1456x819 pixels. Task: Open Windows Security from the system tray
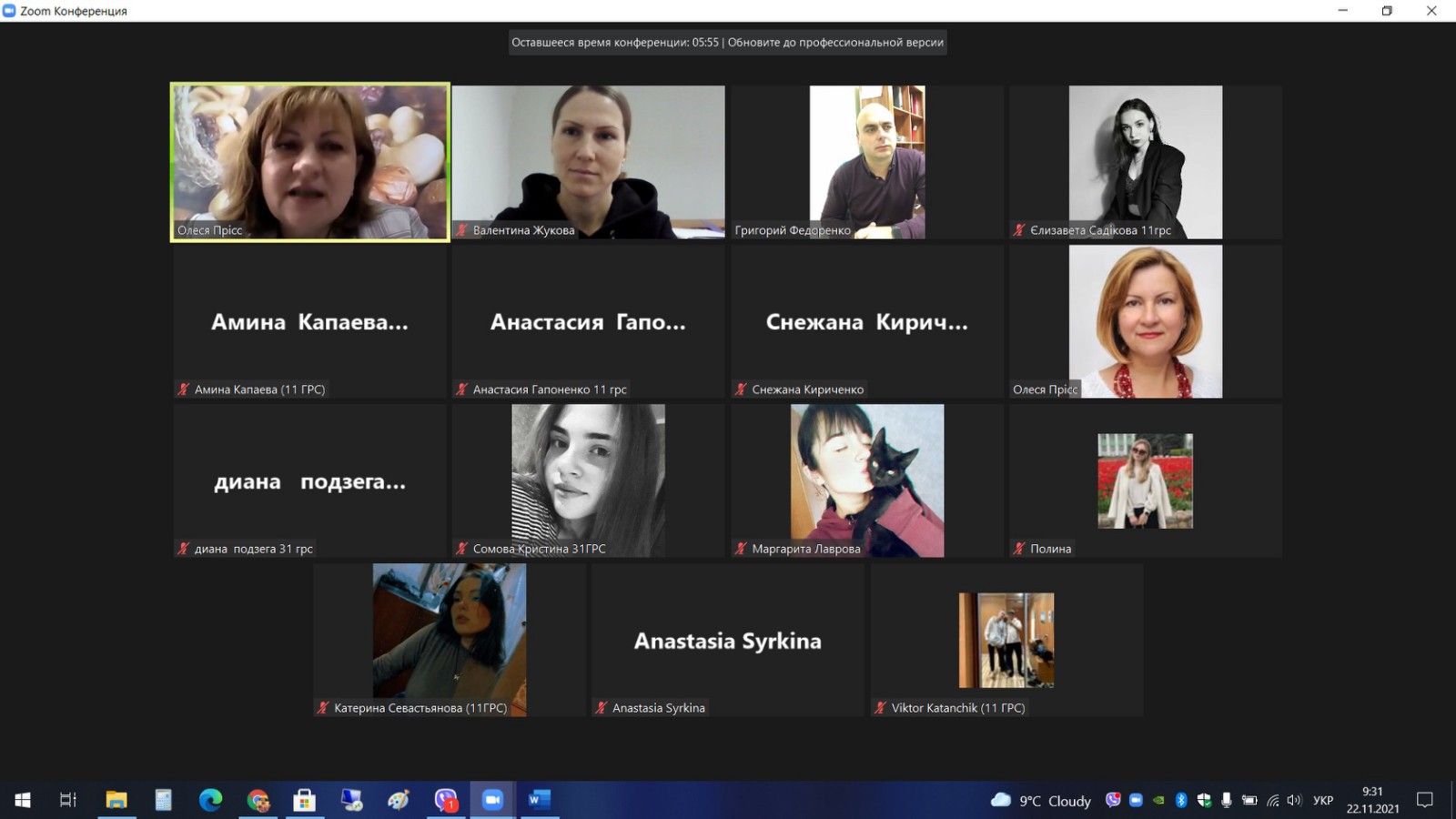pos(1204,801)
